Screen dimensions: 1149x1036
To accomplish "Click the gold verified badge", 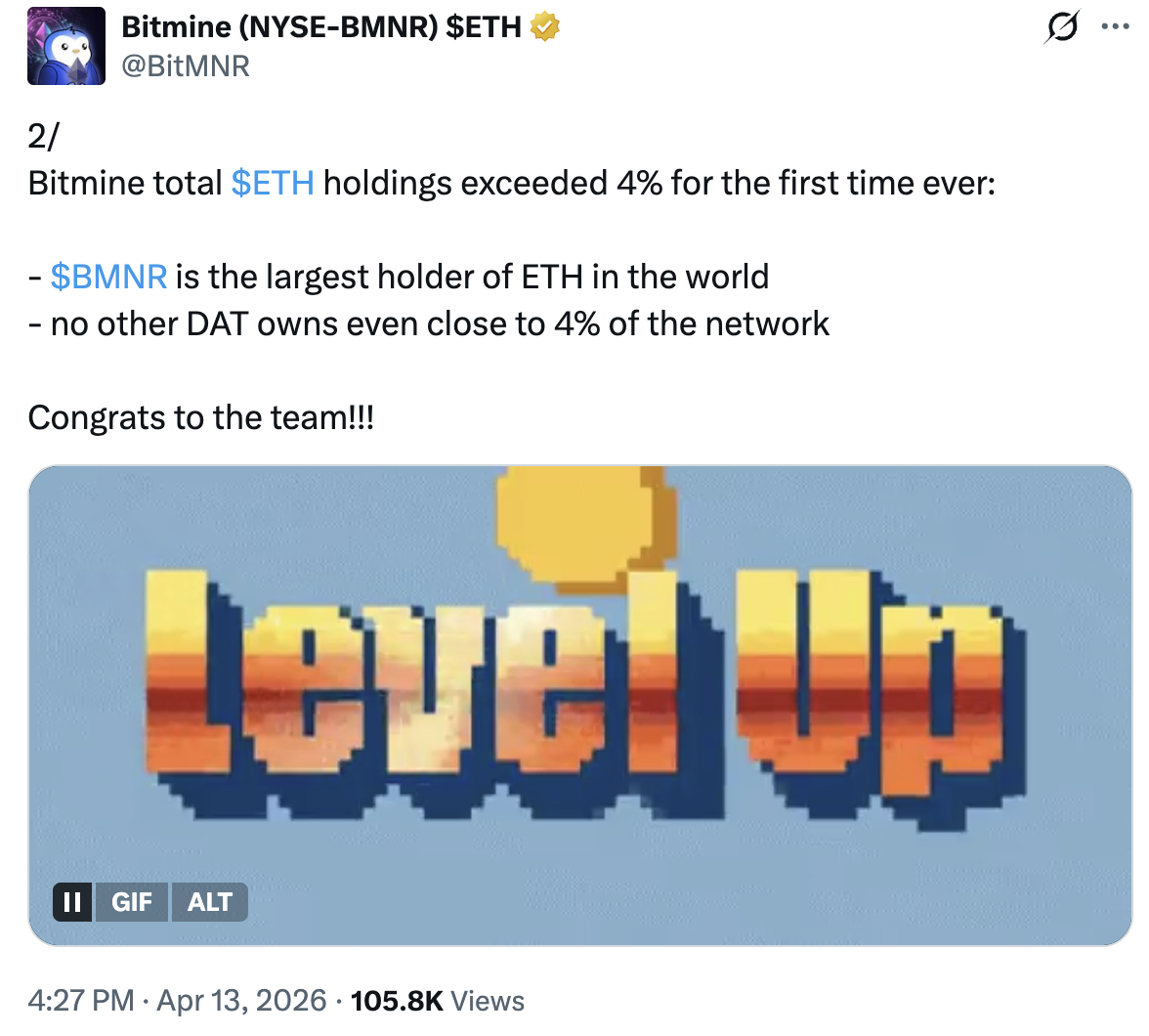I will [544, 27].
